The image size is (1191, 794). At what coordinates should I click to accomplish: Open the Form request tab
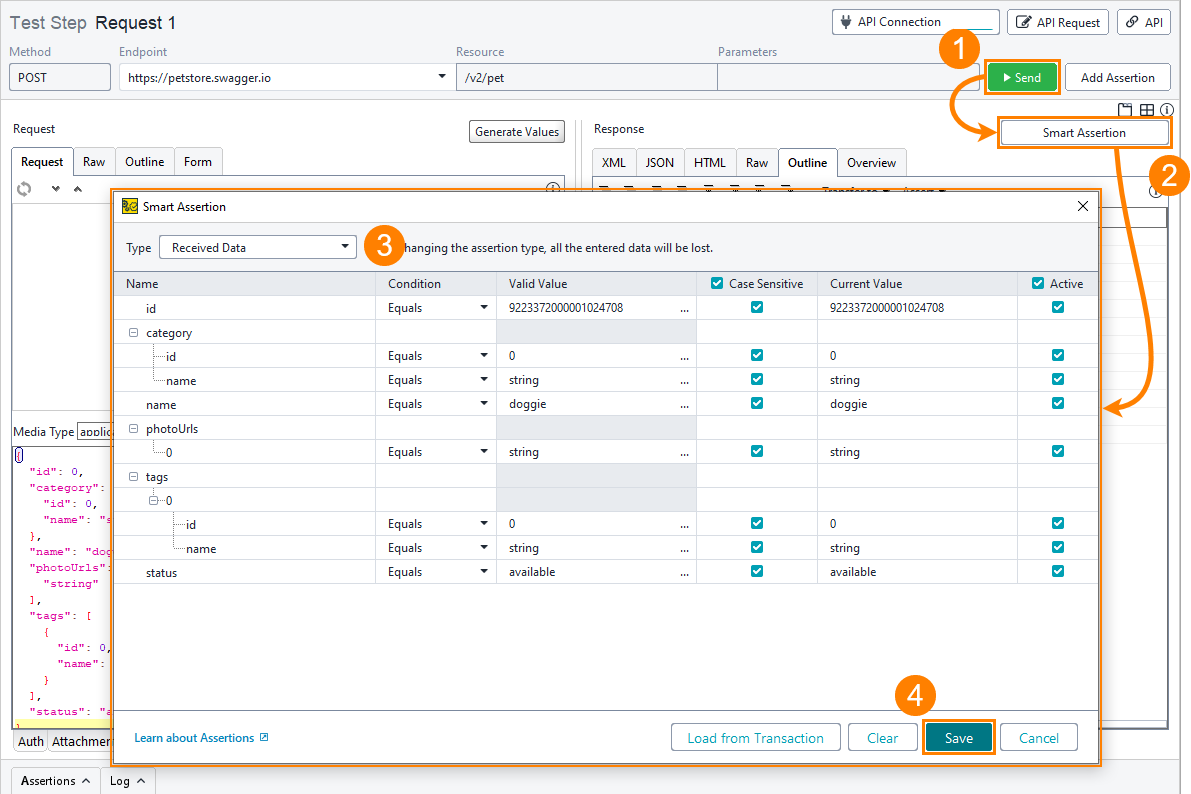coord(198,162)
